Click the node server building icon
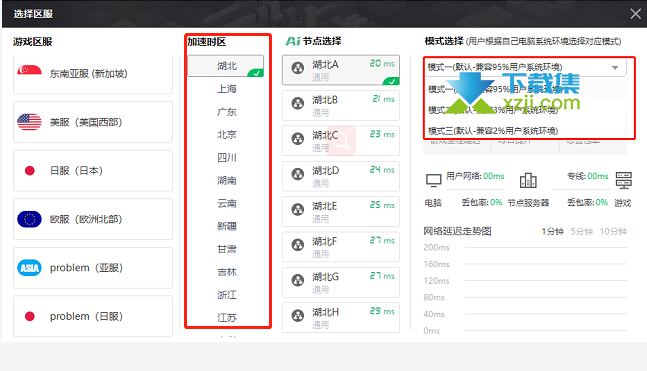The height and width of the screenshot is (371, 647). [x=528, y=180]
